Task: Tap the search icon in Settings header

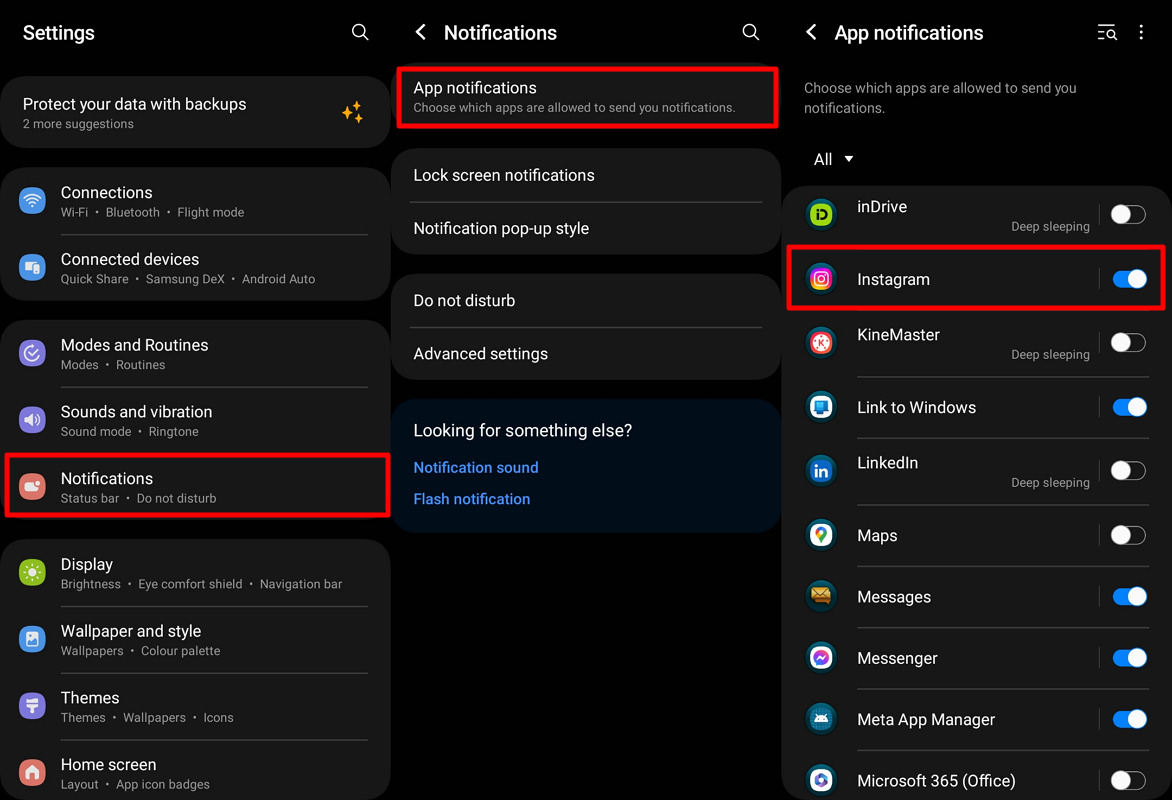Action: (x=360, y=33)
